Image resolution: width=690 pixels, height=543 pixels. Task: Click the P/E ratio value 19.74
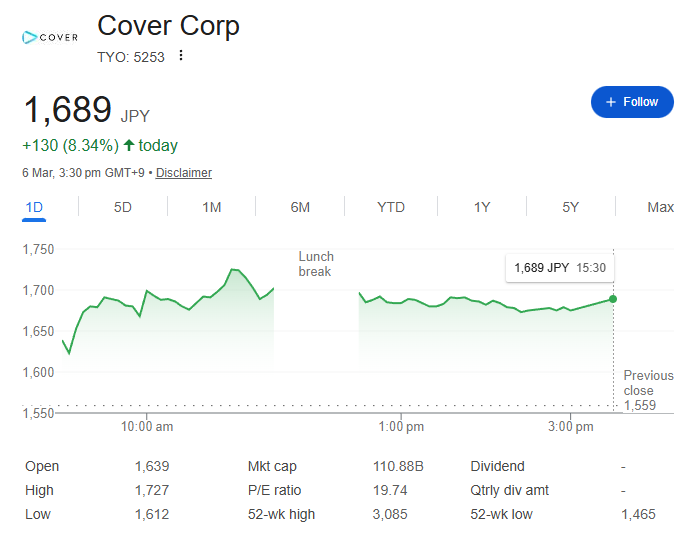click(390, 490)
